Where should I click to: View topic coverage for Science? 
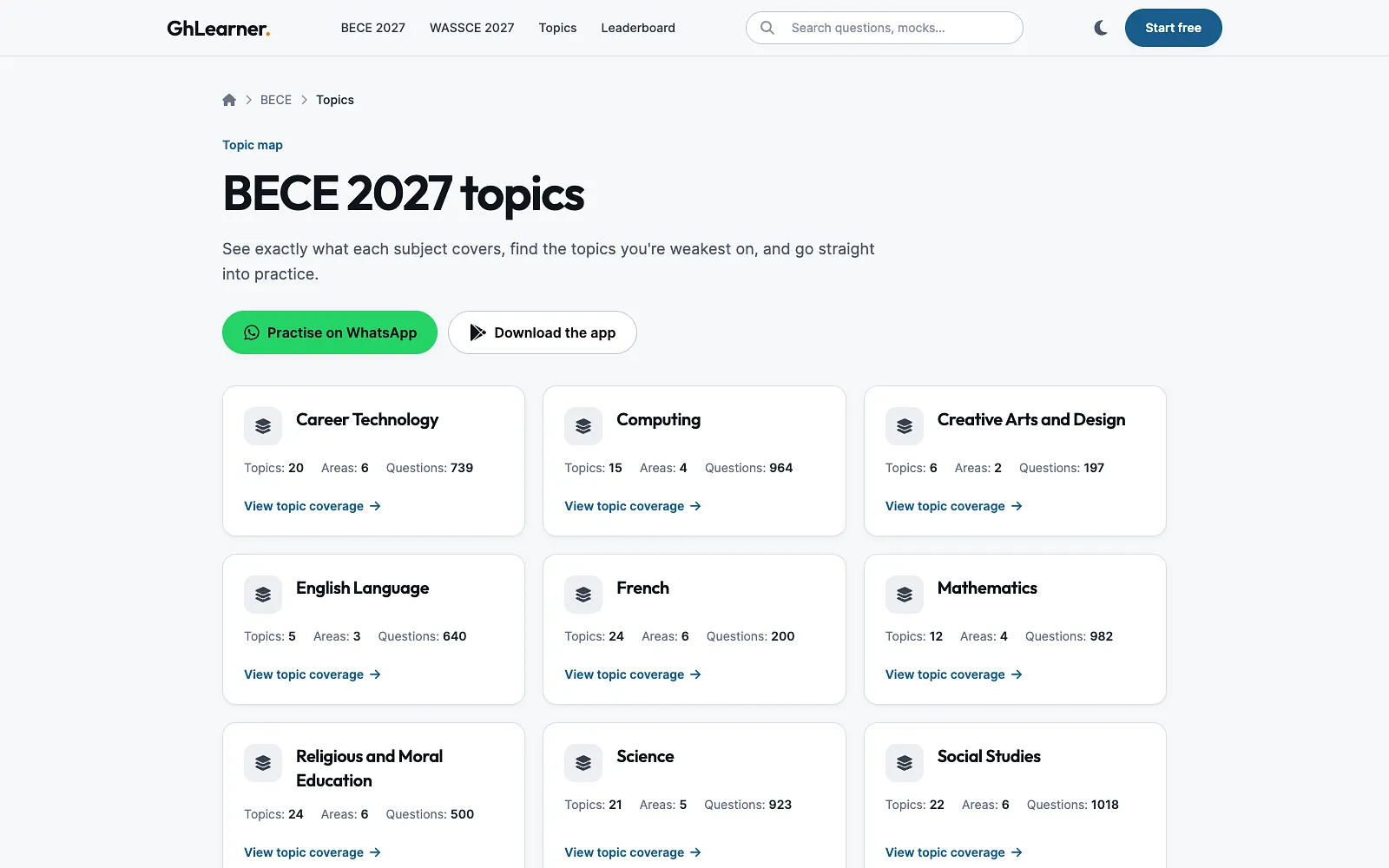point(633,852)
